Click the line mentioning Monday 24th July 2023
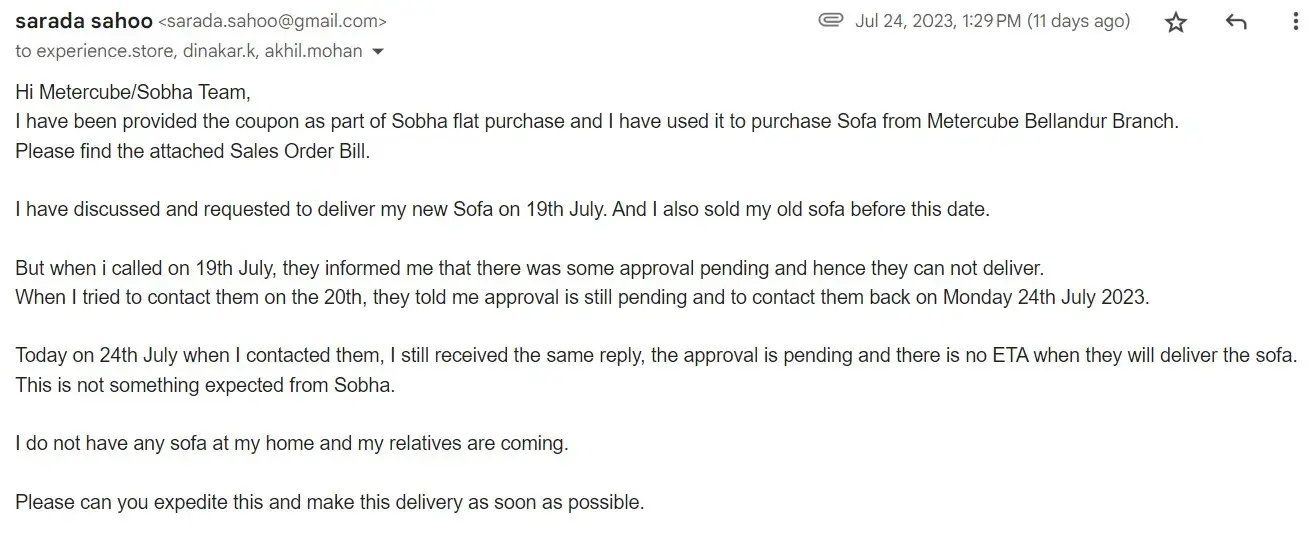1309x541 pixels. pyautogui.click(x=582, y=298)
